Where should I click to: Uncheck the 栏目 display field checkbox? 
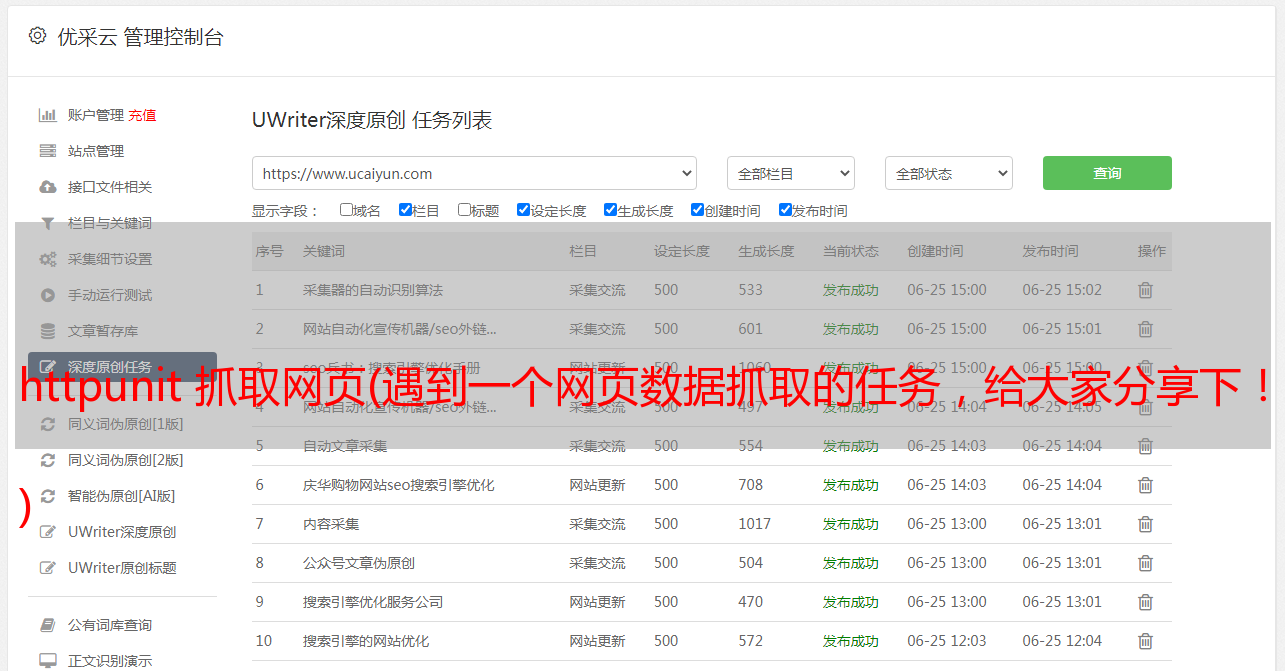(x=405, y=210)
